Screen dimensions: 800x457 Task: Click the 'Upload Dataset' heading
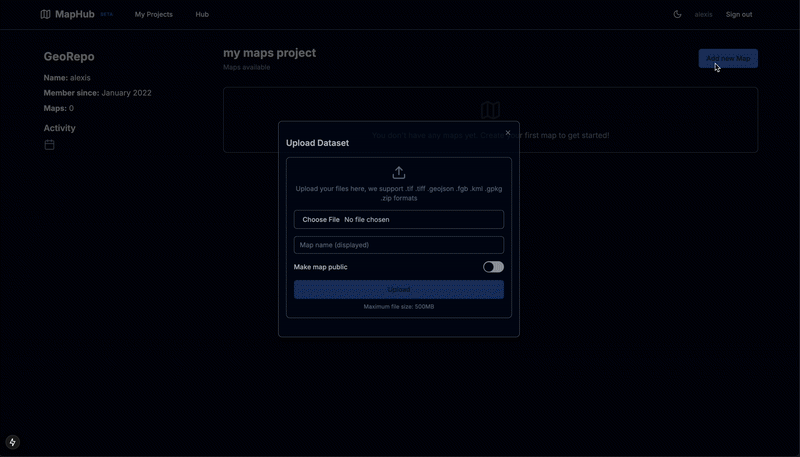point(317,143)
